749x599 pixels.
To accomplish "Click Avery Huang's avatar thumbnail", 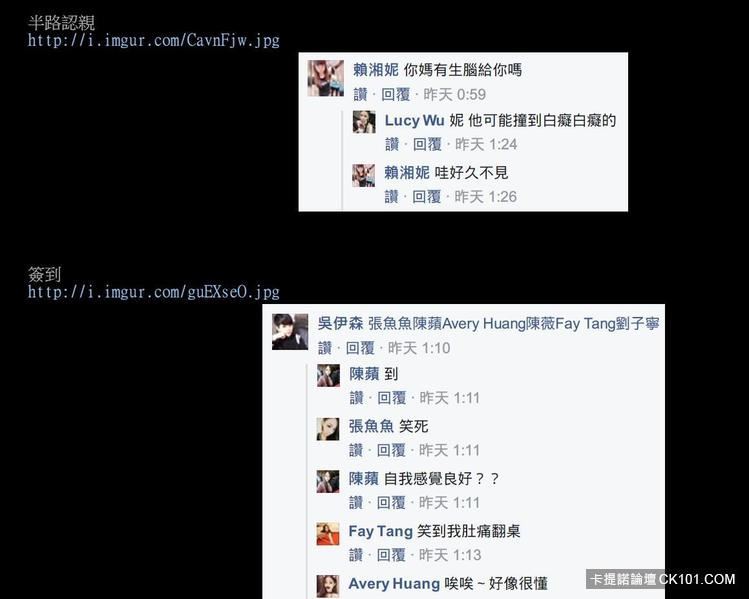I will [x=328, y=586].
